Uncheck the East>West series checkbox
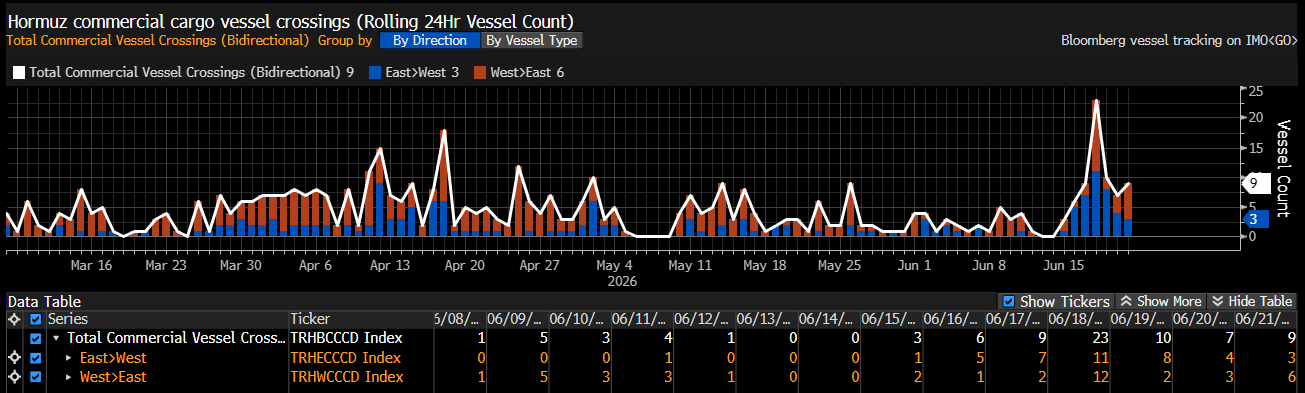Screen dimensions: 1305x393 [x=37, y=358]
